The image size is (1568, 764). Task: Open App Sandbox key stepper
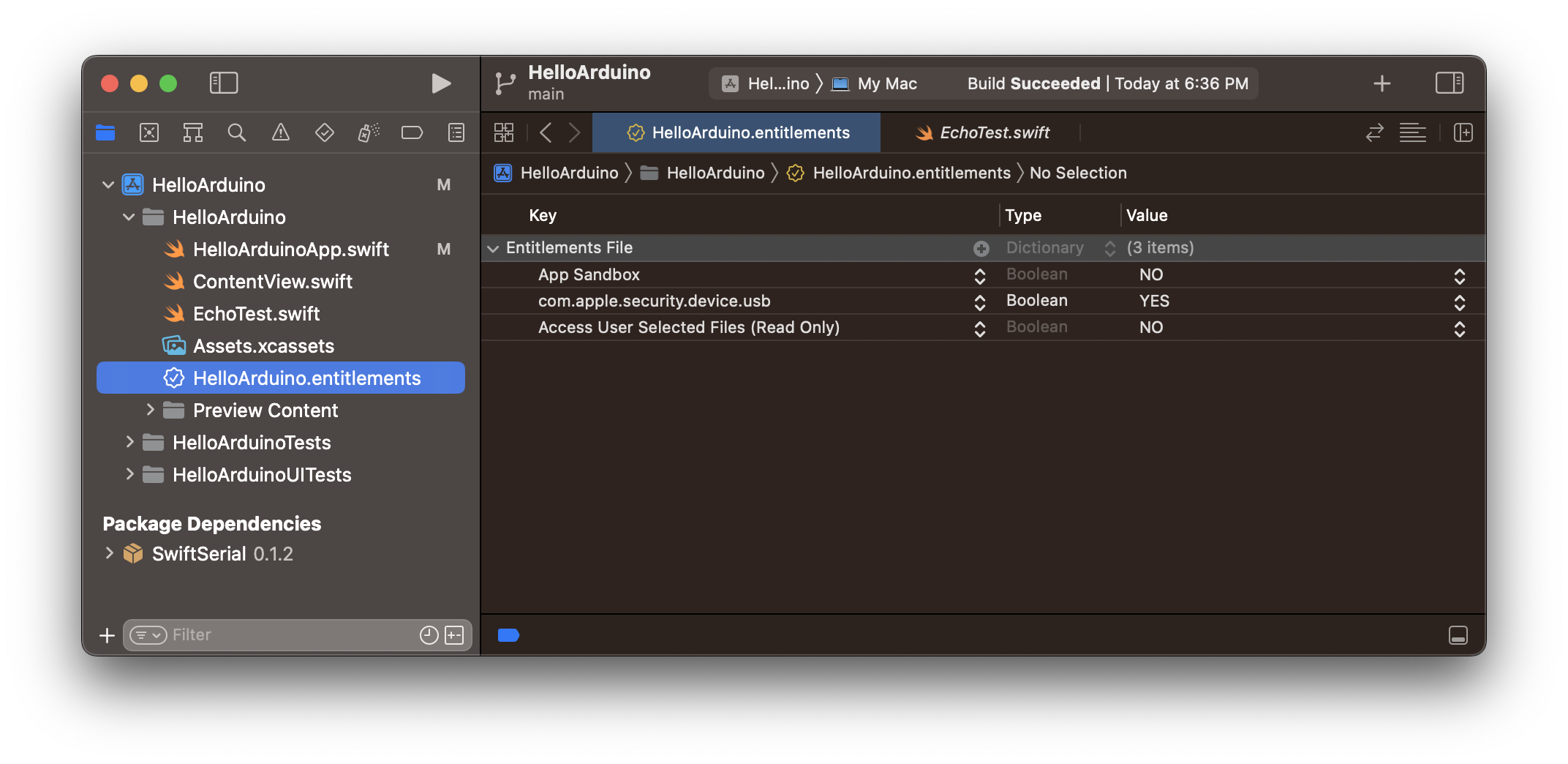tap(980, 275)
